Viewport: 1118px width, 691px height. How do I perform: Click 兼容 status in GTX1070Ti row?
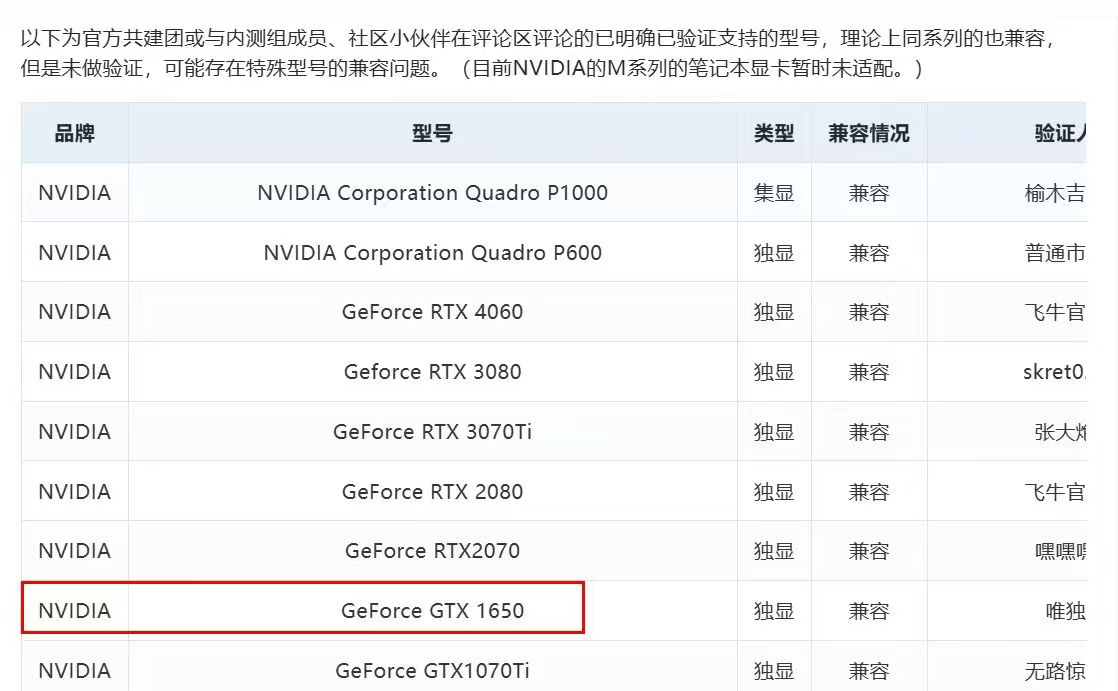click(x=868, y=670)
